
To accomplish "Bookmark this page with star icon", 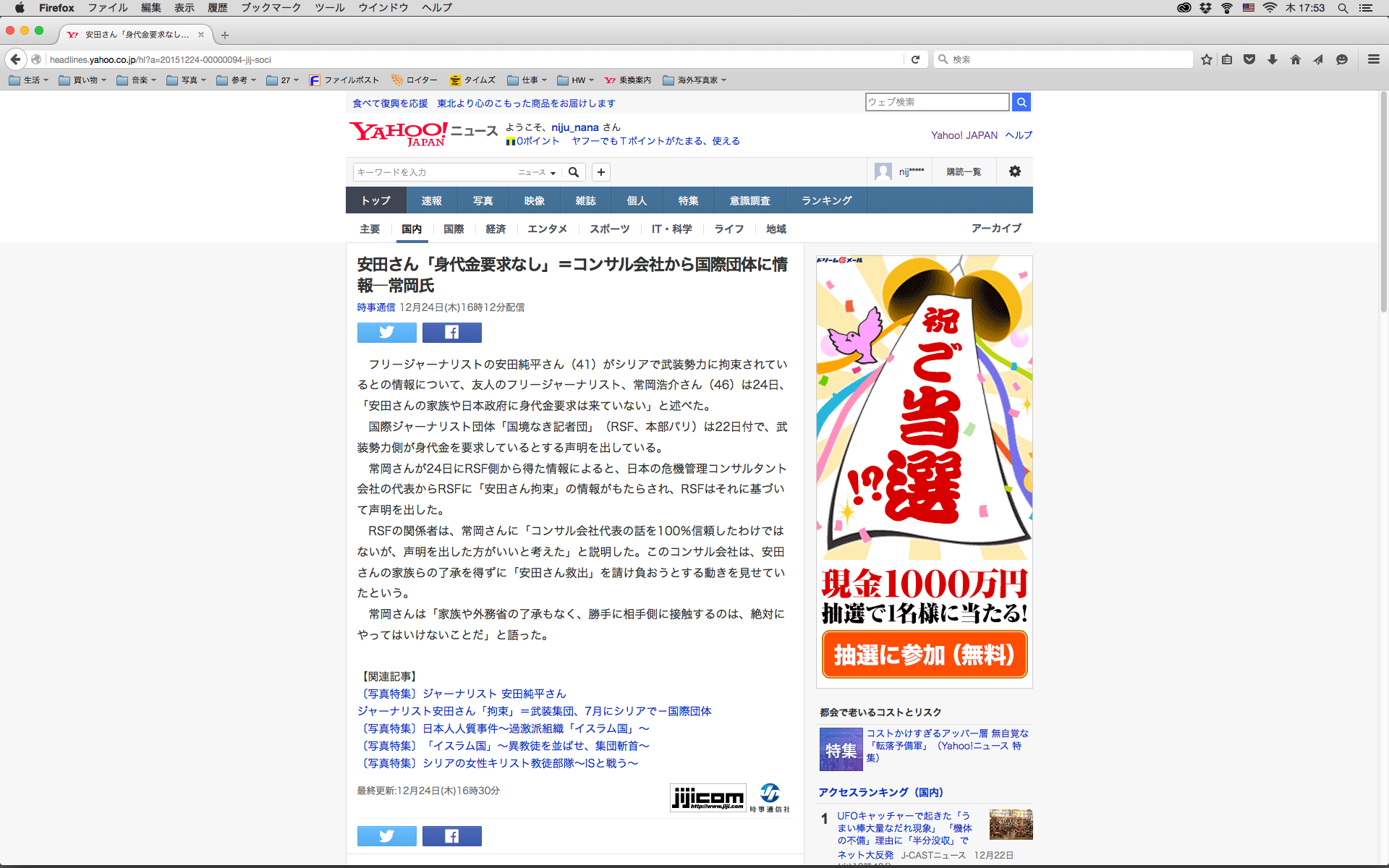I will pyautogui.click(x=1206, y=59).
